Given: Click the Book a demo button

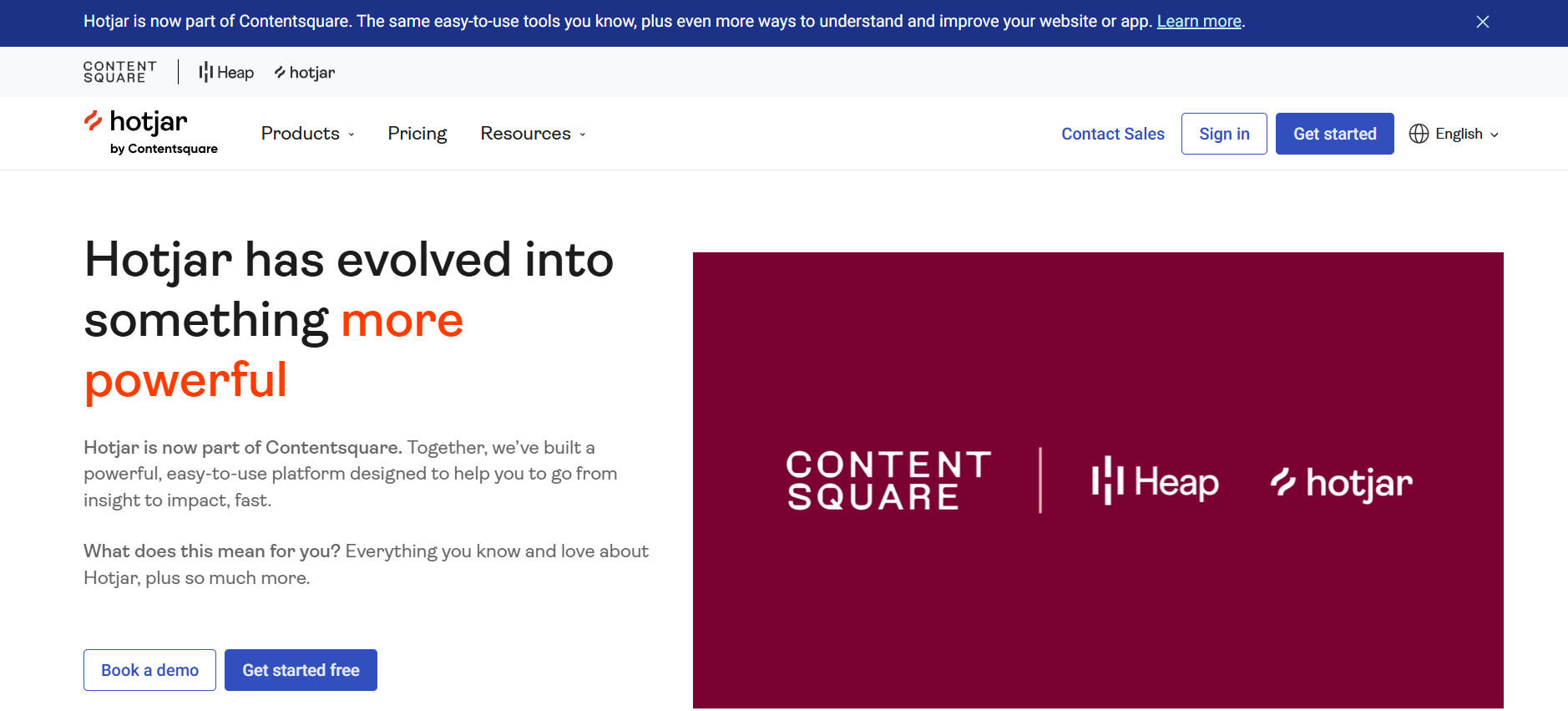Looking at the screenshot, I should coord(149,670).
